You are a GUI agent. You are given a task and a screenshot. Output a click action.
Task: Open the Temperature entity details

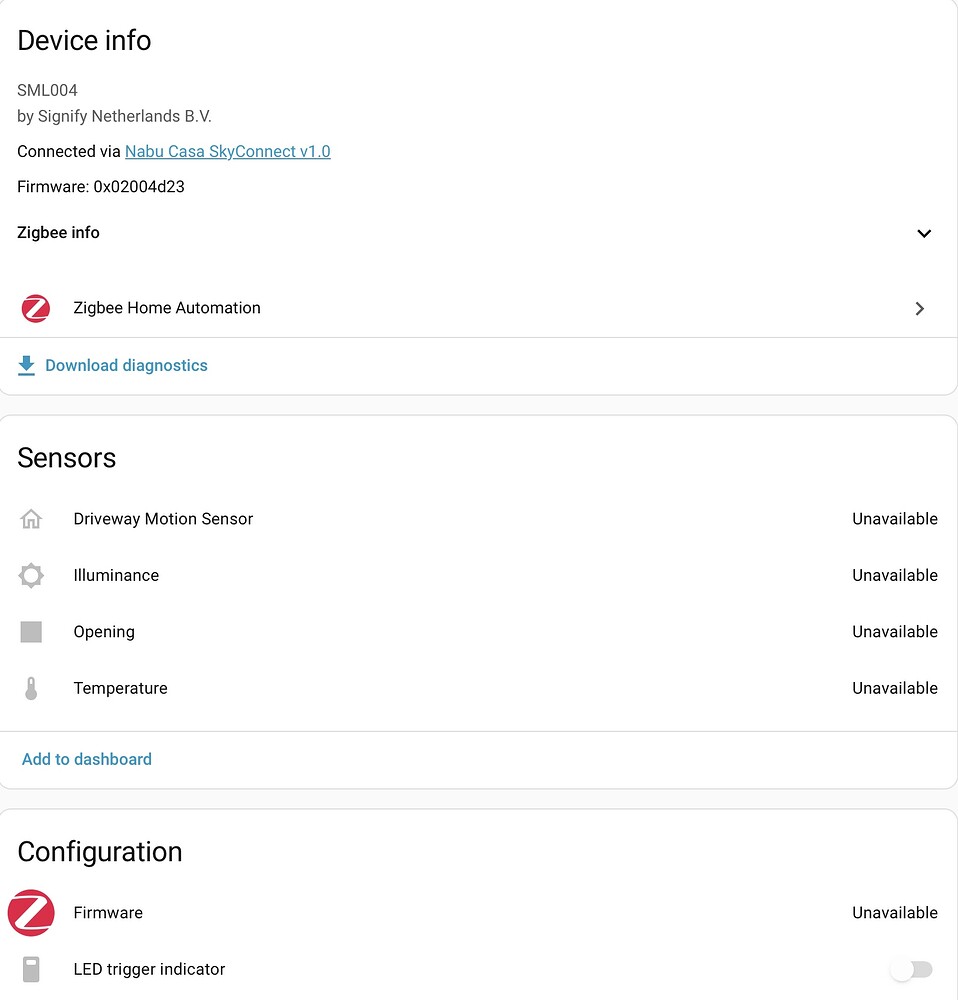pyautogui.click(x=120, y=688)
